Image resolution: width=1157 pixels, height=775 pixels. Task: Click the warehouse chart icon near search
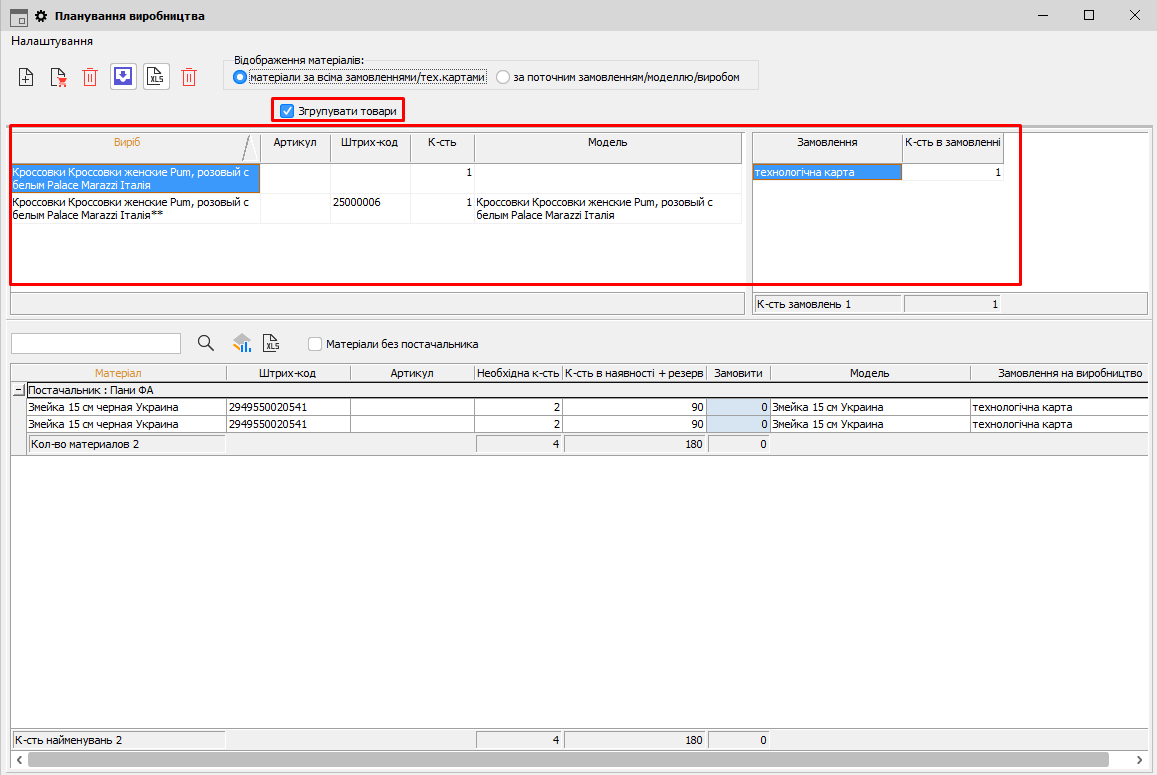pos(242,343)
